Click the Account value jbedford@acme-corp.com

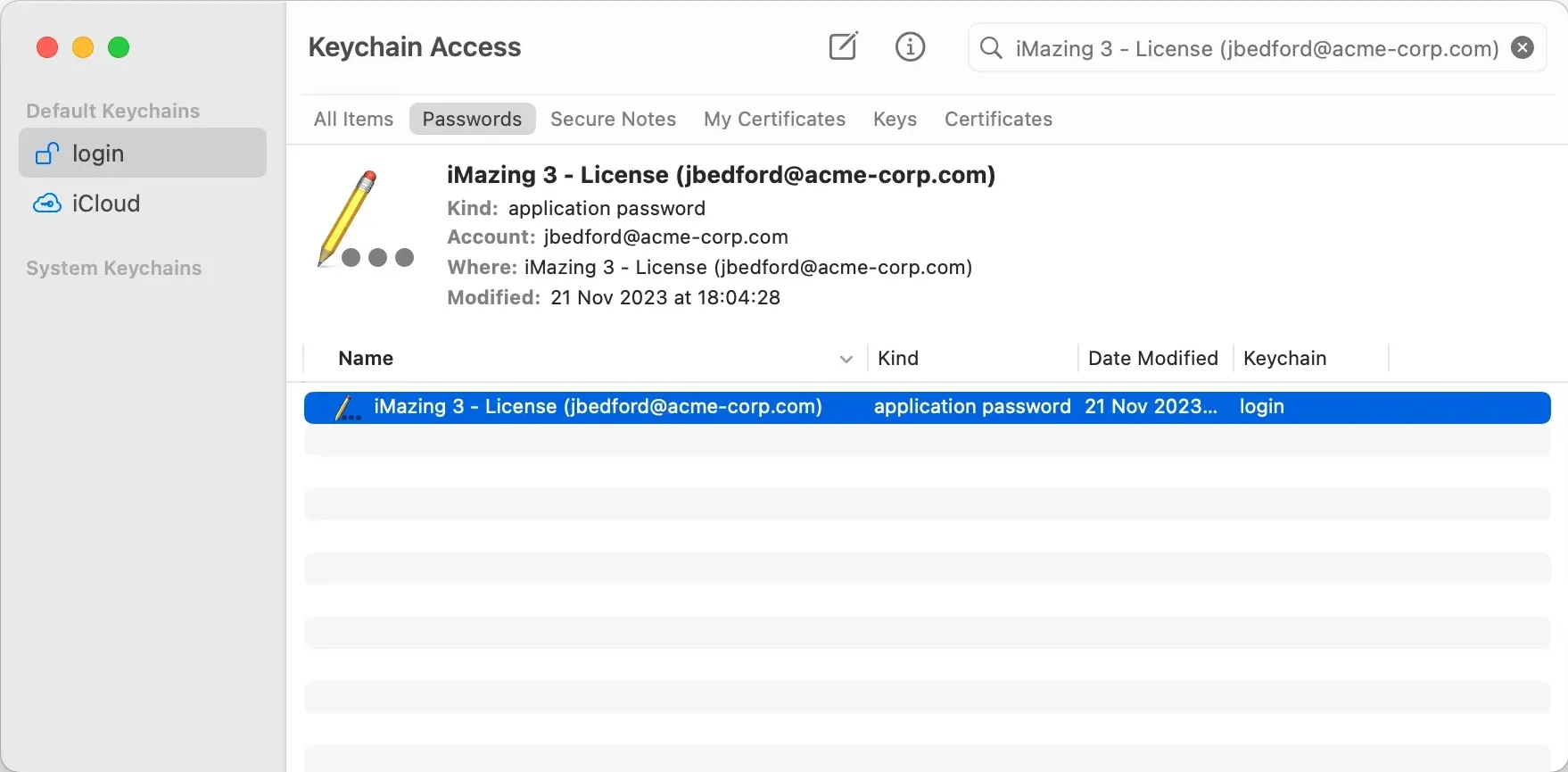coord(665,237)
